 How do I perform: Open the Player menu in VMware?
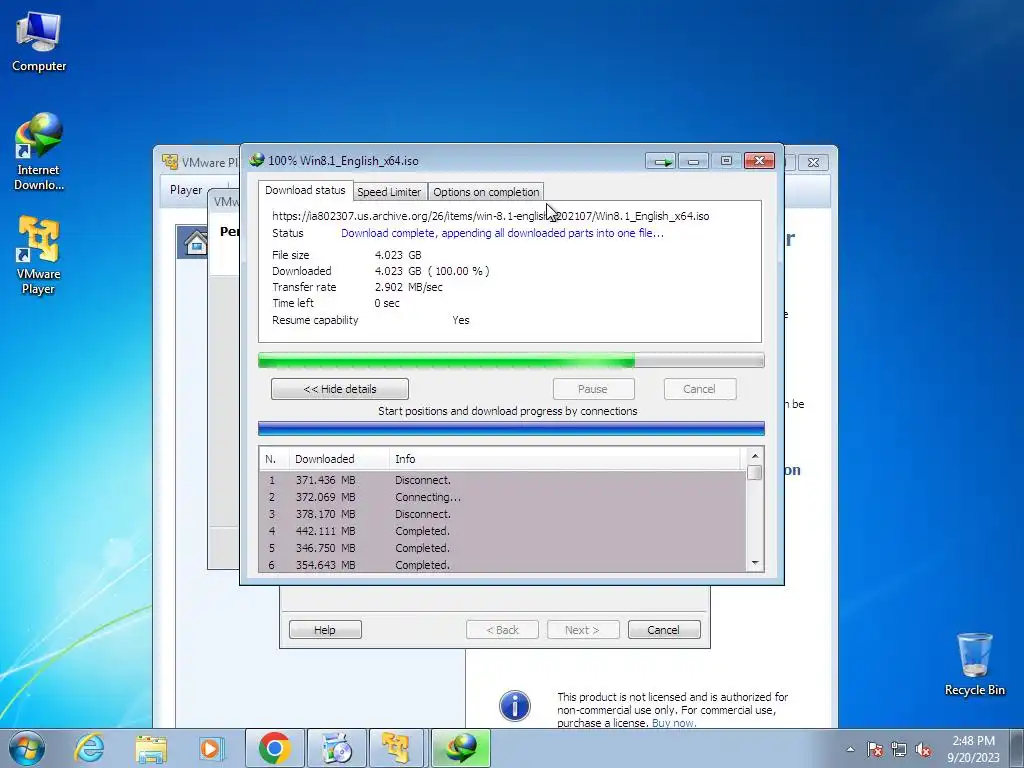tap(186, 189)
